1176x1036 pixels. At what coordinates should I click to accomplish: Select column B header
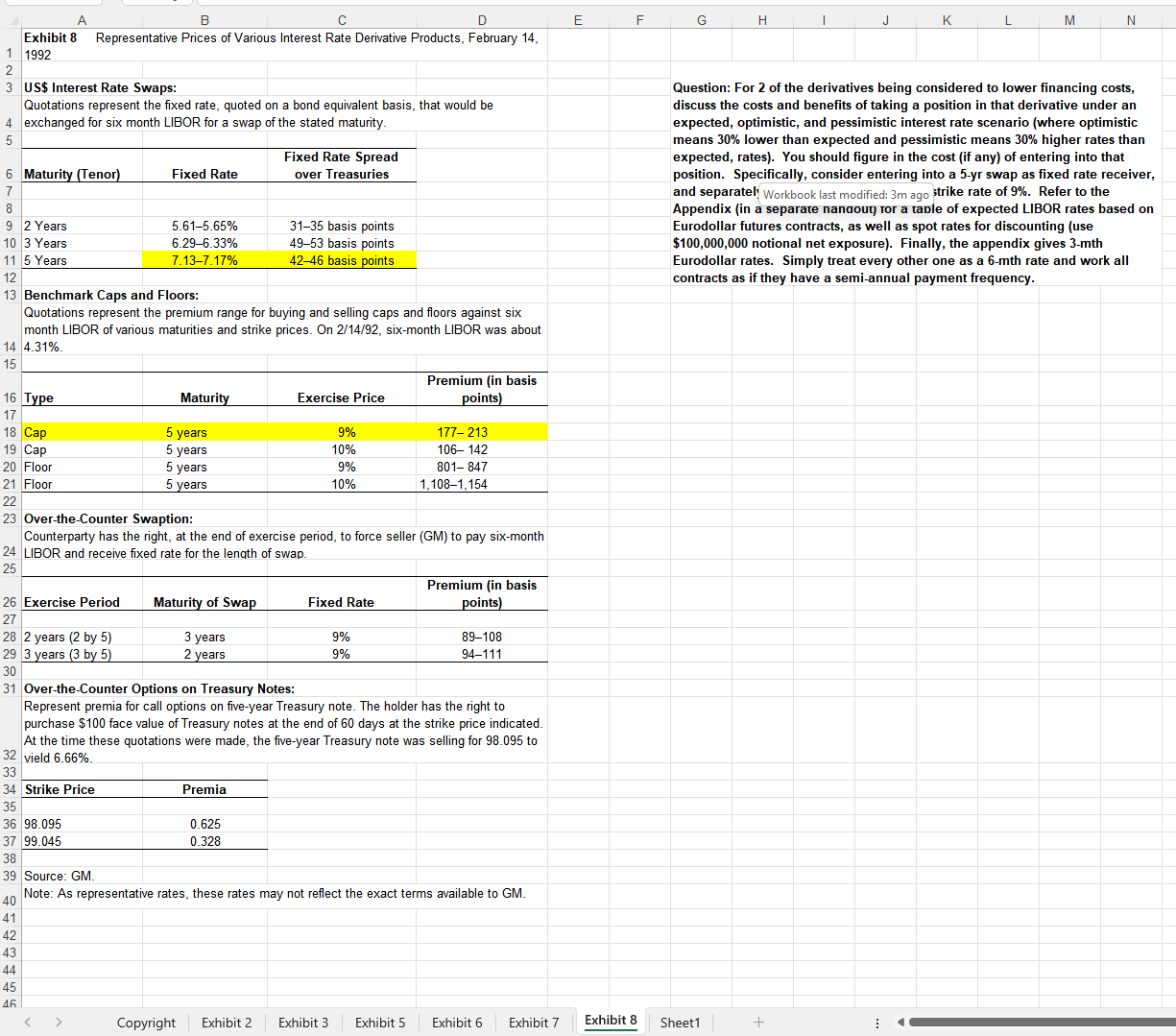(x=204, y=20)
